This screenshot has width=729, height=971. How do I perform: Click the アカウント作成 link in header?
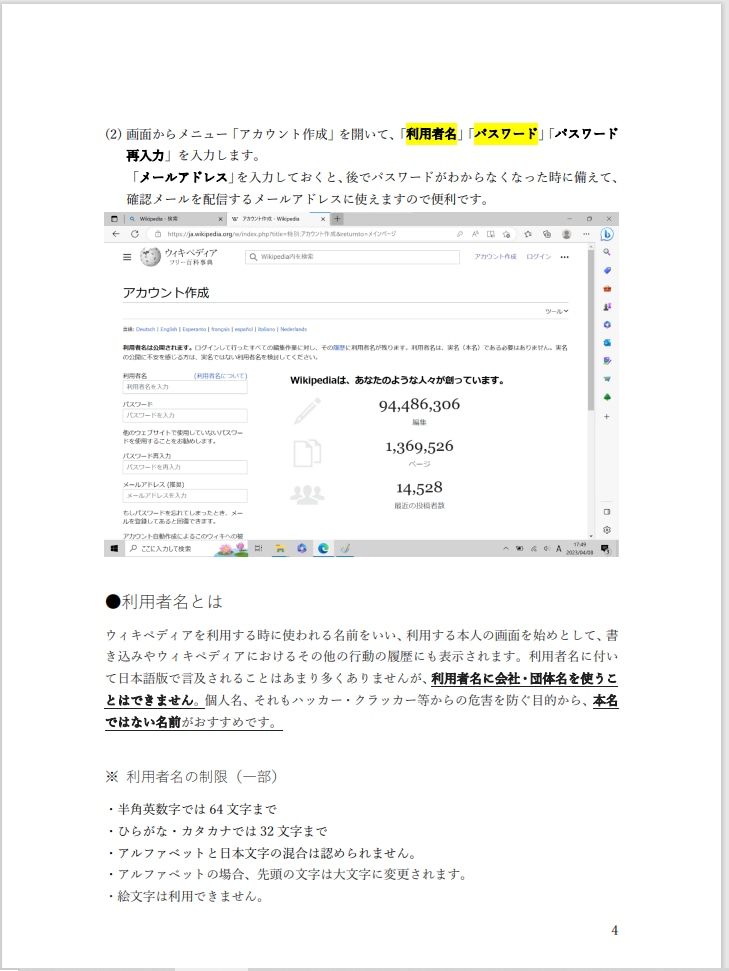pos(495,256)
